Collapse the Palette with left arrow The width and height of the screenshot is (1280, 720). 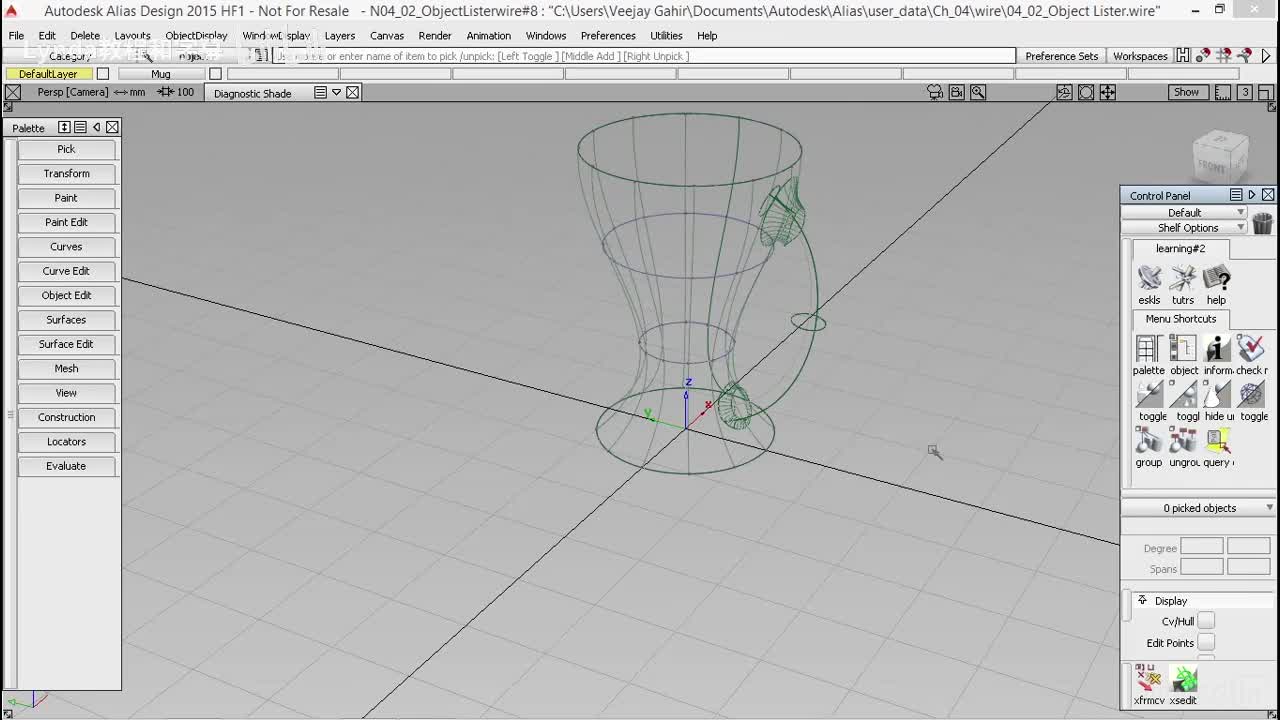(x=96, y=127)
